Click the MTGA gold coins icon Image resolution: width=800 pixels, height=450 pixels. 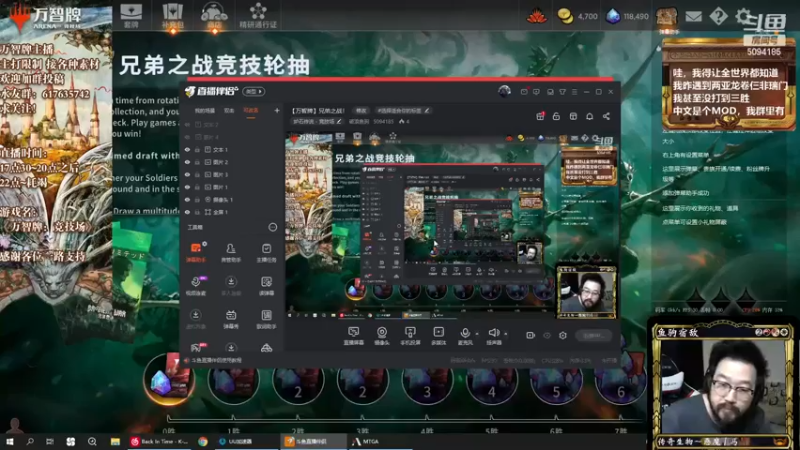(x=565, y=16)
